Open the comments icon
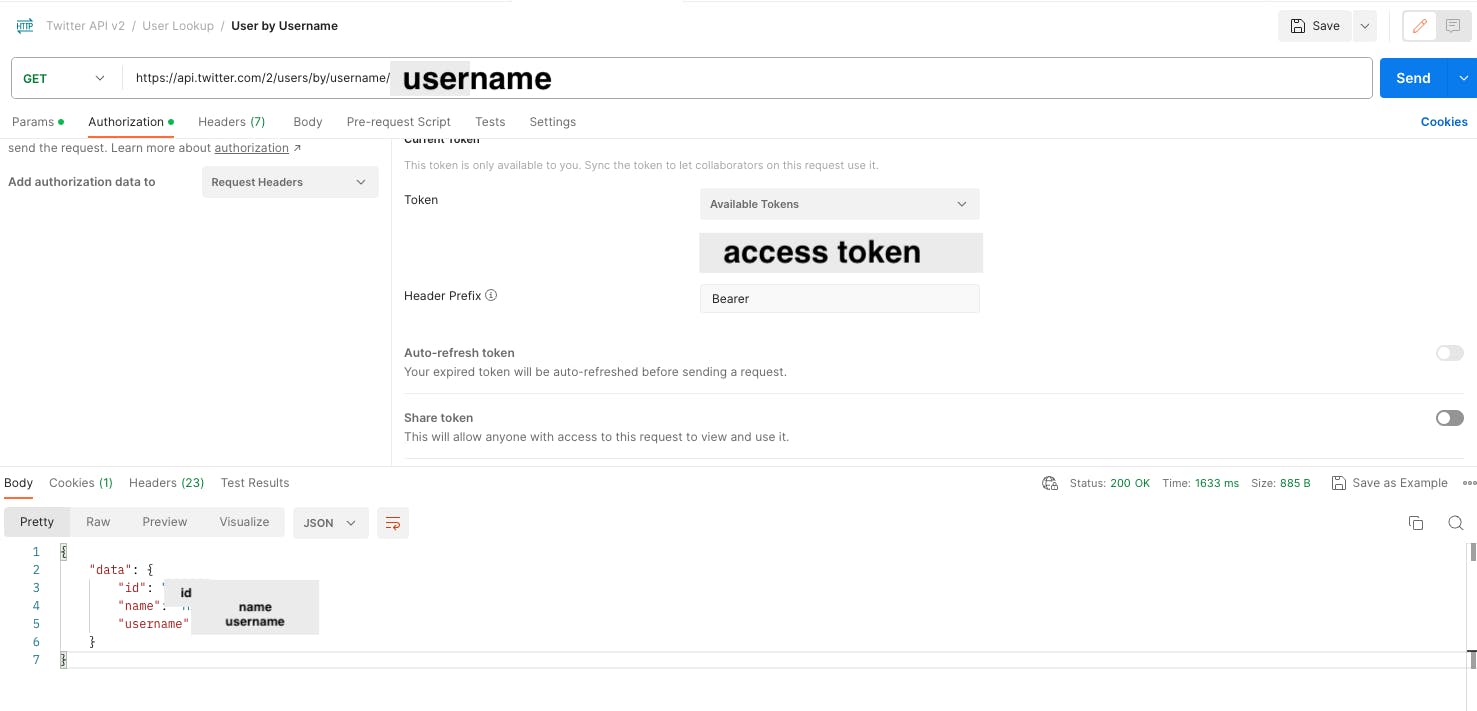The image size is (1477, 711). click(x=1453, y=26)
